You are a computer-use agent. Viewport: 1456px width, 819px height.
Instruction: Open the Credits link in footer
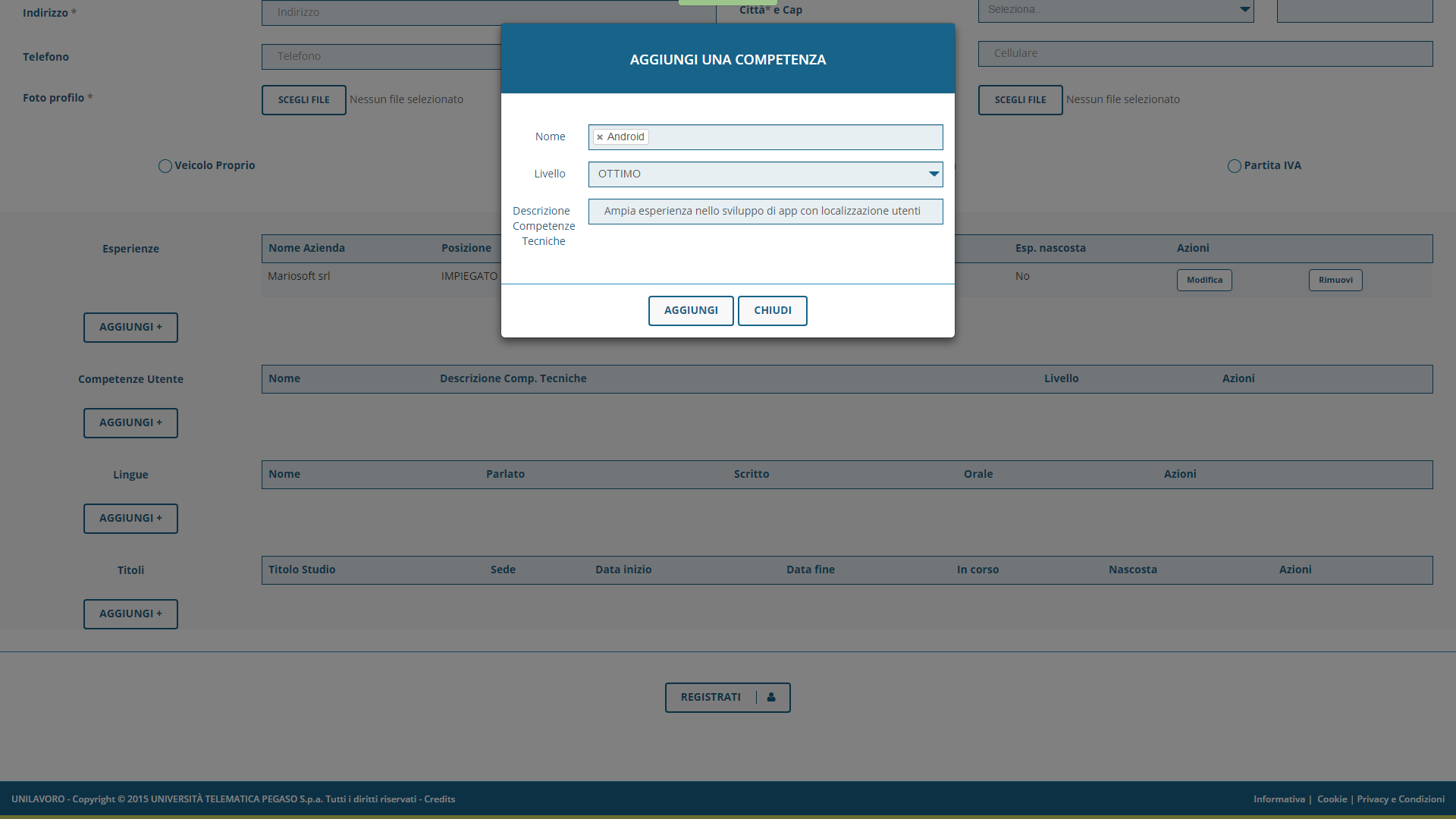point(439,799)
